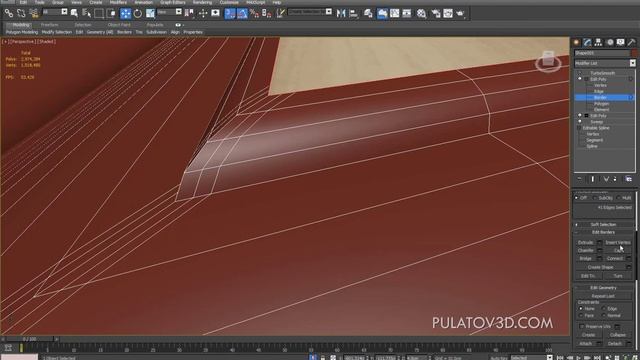The width and height of the screenshot is (640, 360).
Task: Click the Repeat Last button
Action: (603, 296)
